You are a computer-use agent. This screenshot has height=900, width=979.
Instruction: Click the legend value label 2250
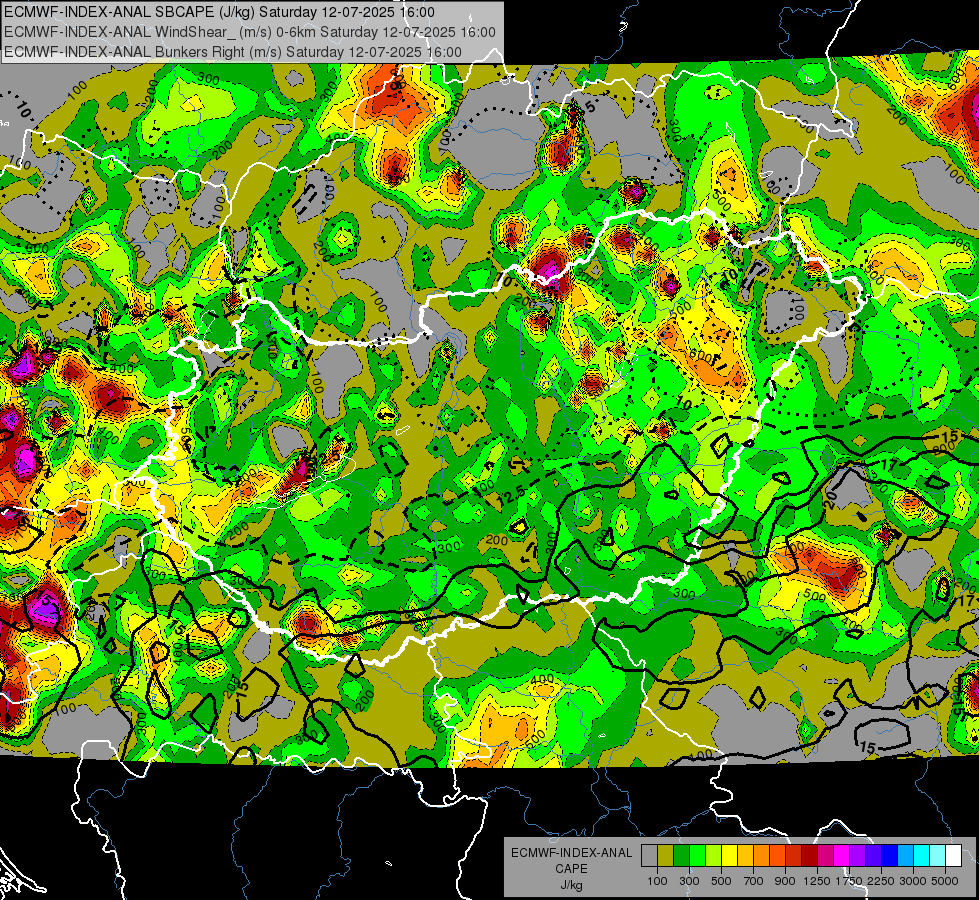click(x=881, y=881)
